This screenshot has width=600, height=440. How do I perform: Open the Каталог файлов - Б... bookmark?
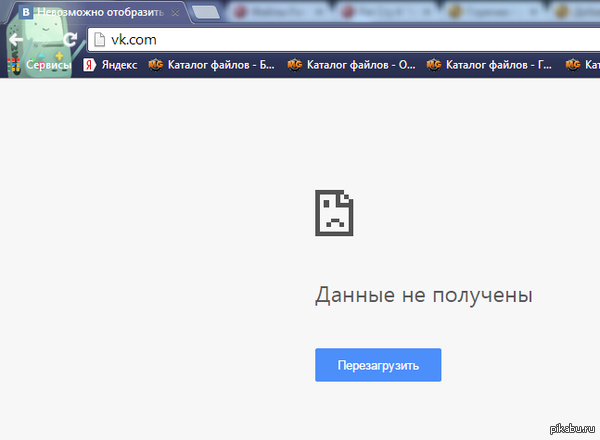click(211, 64)
